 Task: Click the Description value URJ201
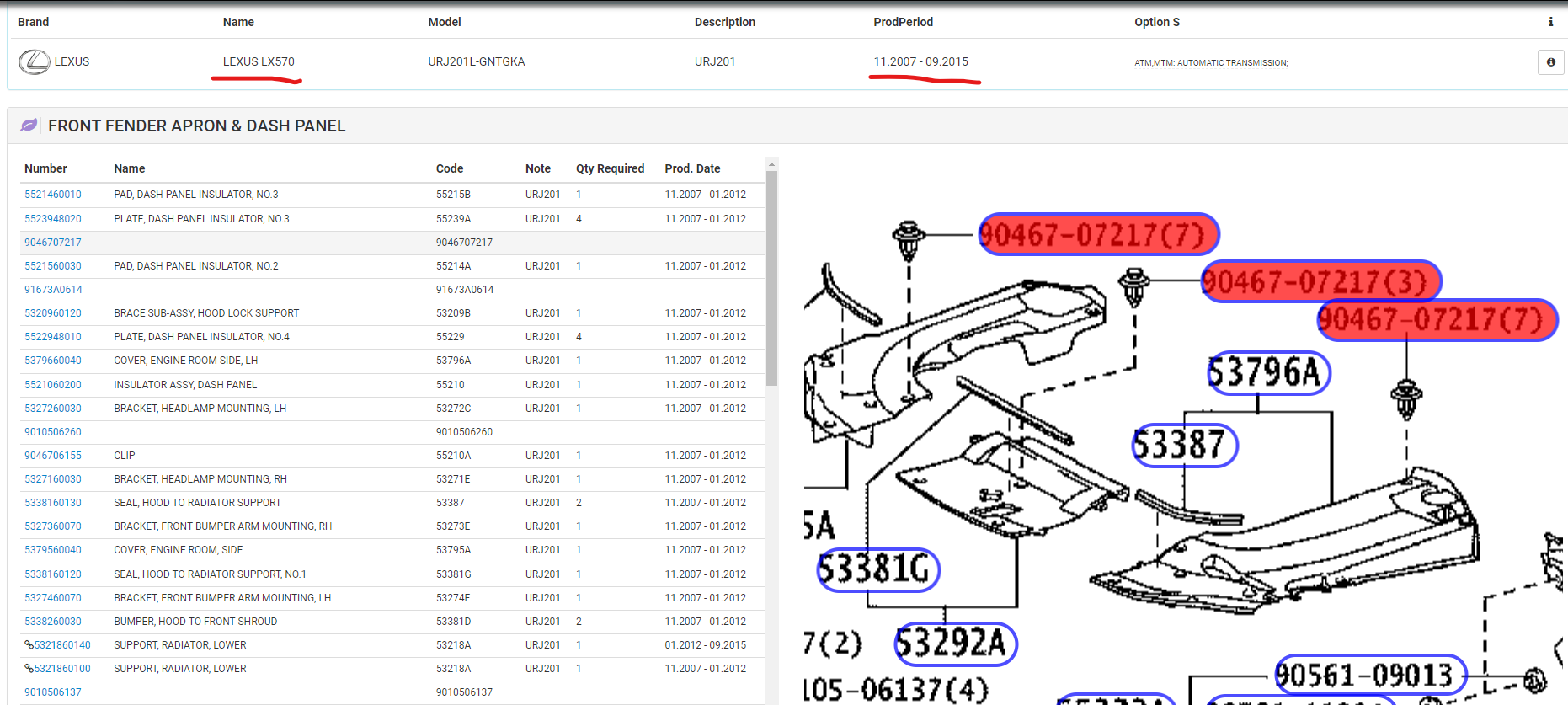click(715, 61)
